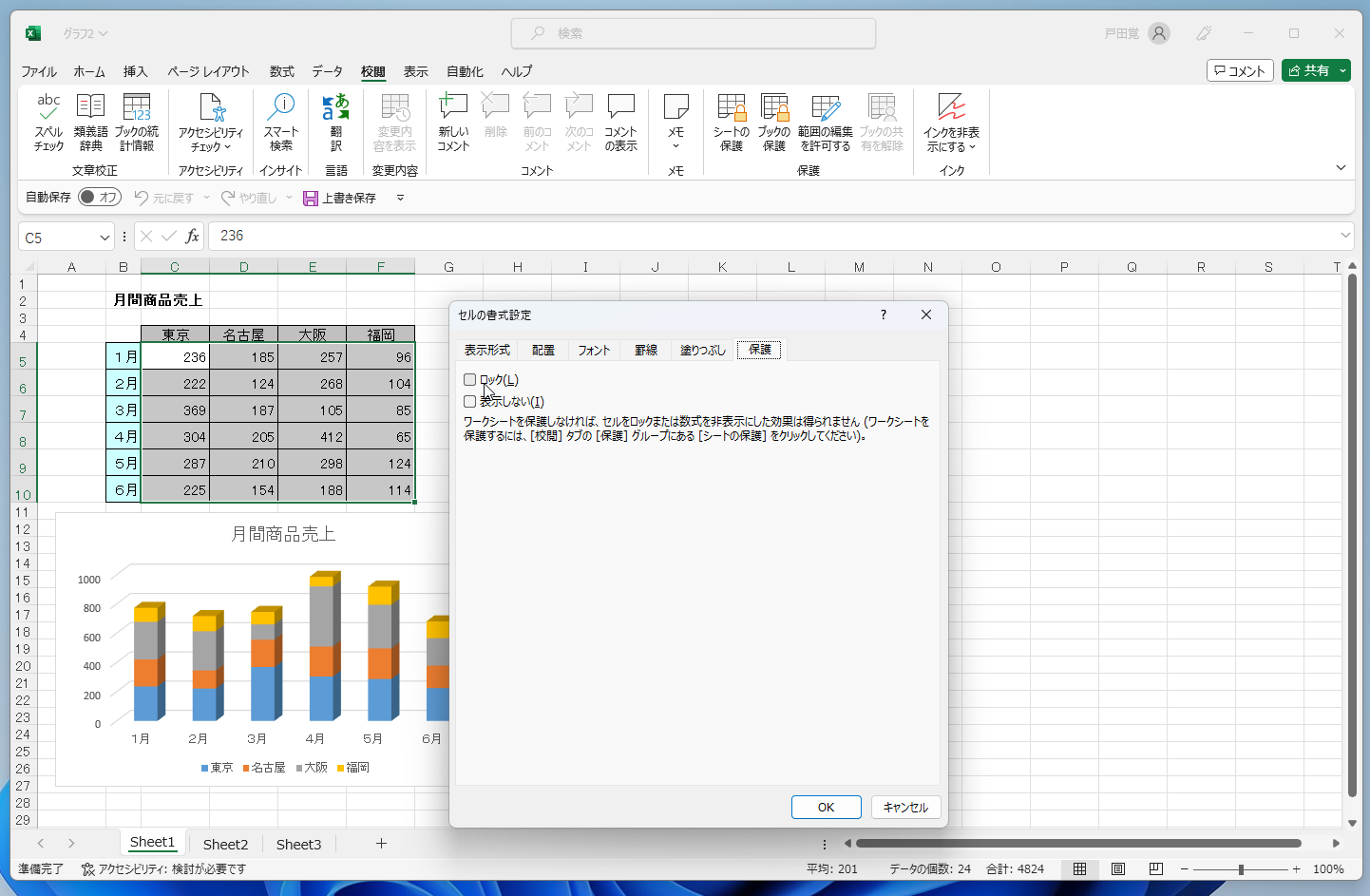Open the redo history dropdown arrow

[289, 198]
